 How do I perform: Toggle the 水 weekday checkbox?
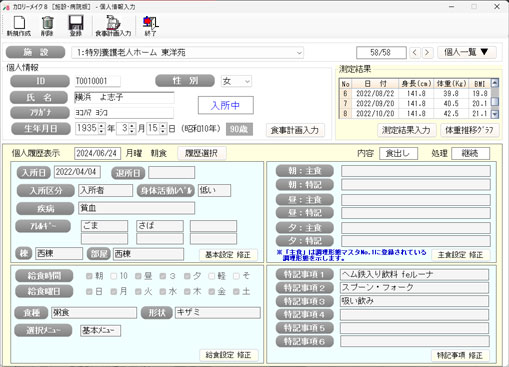tap(163, 292)
